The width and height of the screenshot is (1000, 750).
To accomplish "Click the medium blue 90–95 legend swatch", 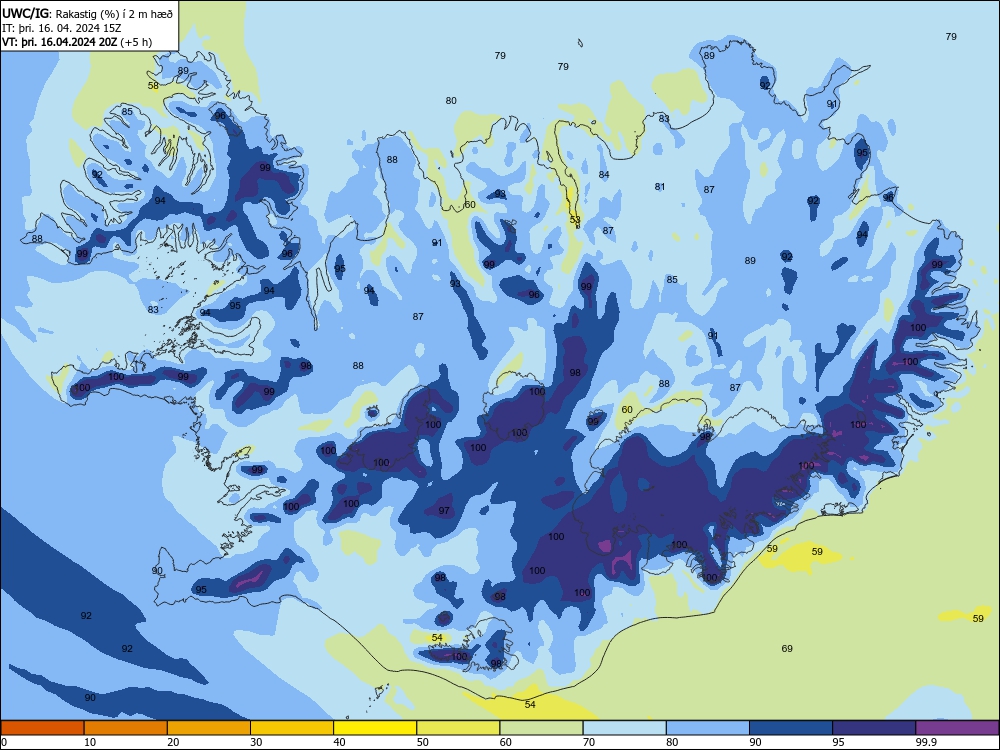I will (791, 728).
